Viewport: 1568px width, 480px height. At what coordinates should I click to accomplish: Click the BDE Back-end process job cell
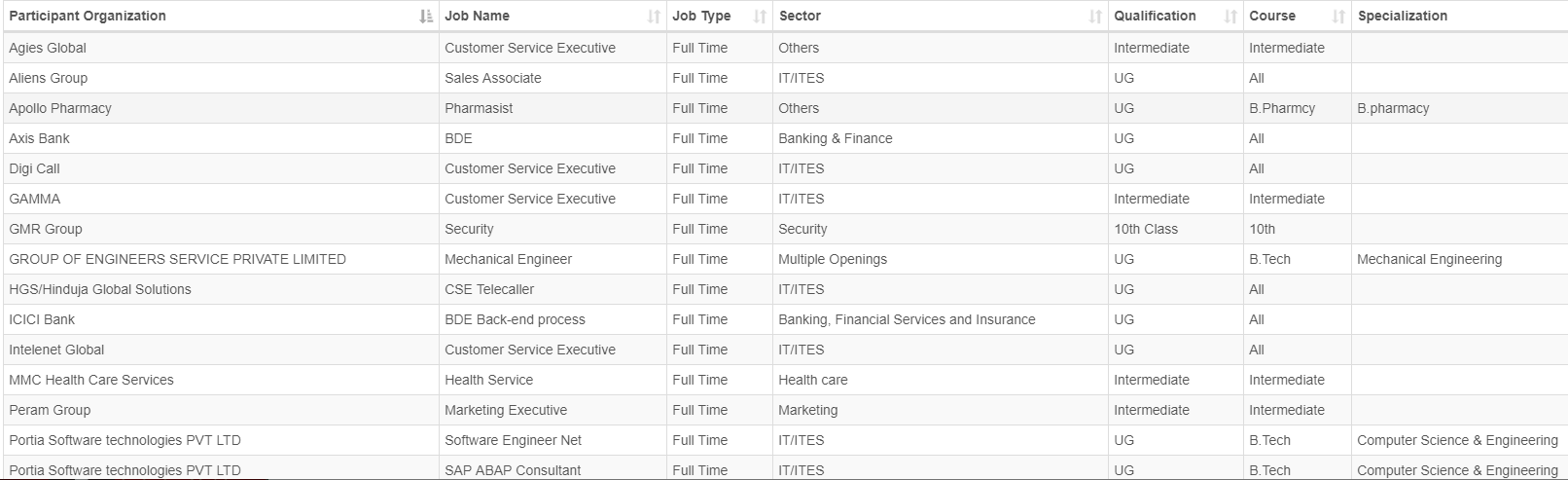[515, 319]
